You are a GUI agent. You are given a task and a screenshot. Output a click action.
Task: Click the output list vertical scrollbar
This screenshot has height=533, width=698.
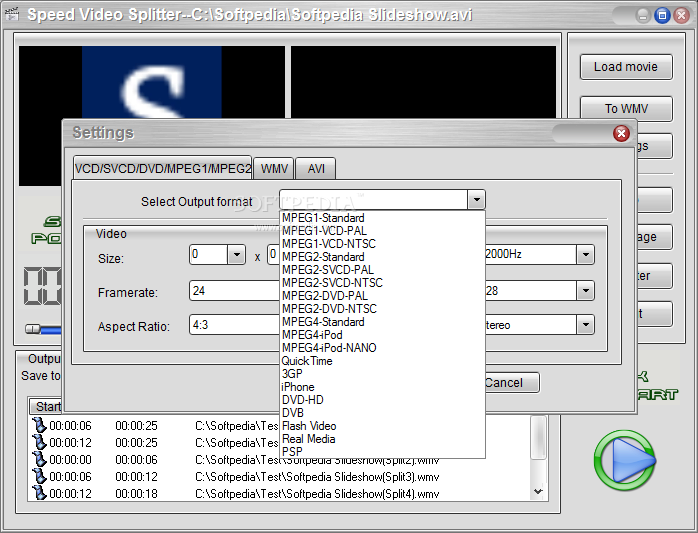coord(538,456)
